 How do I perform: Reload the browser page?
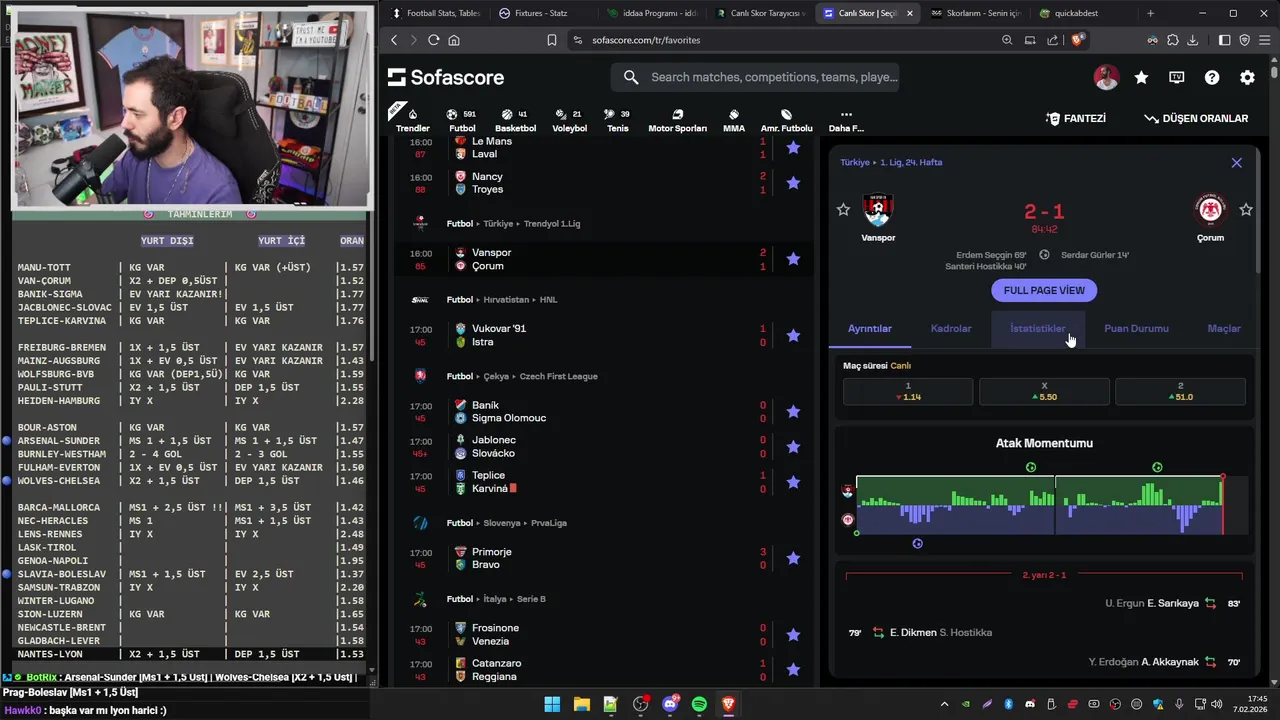click(433, 40)
